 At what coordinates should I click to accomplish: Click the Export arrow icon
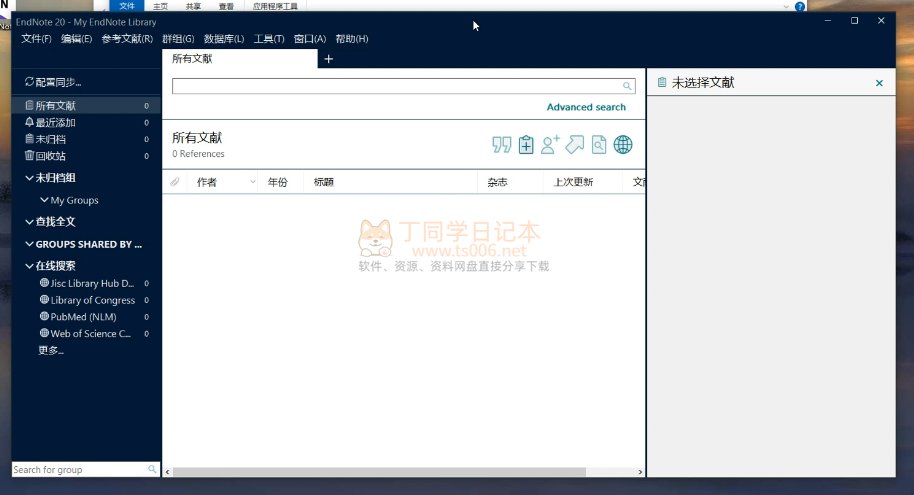(x=574, y=145)
